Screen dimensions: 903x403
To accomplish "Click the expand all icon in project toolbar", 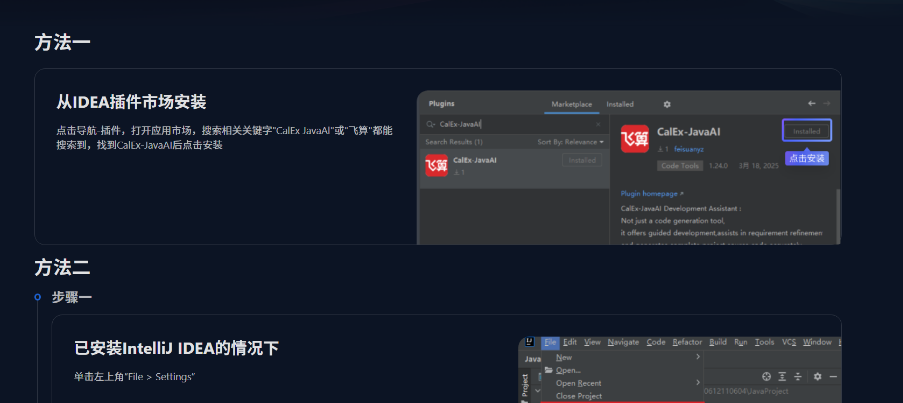I will tap(782, 376).
